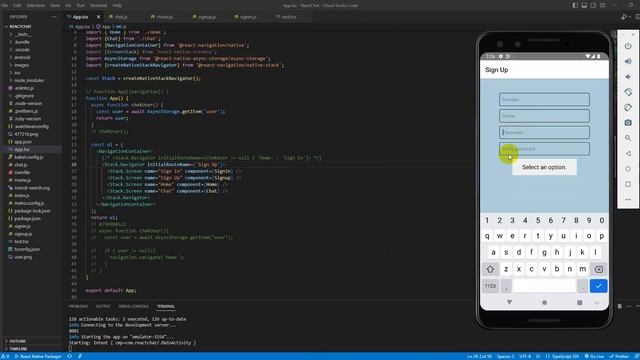Rotate emulator right with the lower rotate icon
This screenshot has height=360, width=640.
pos(628,107)
